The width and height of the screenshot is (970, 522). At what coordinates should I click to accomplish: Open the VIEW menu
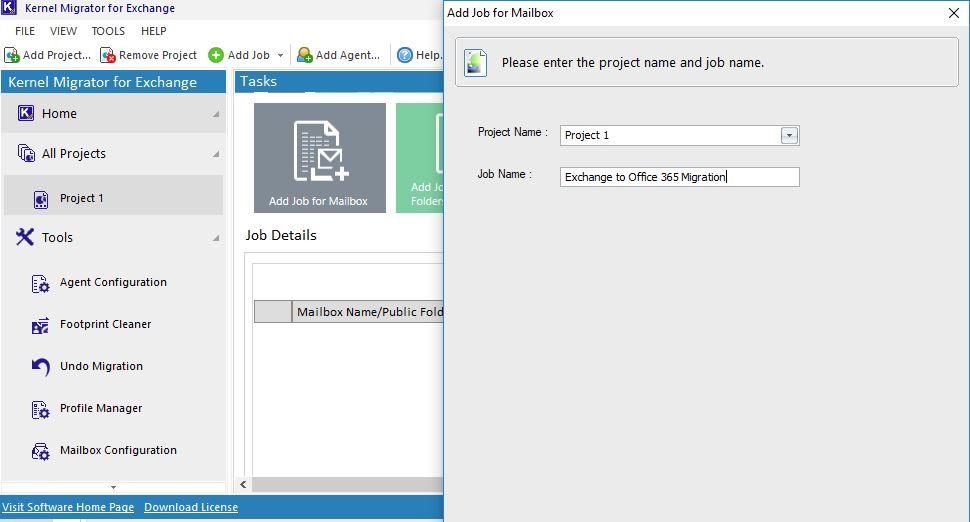[63, 31]
